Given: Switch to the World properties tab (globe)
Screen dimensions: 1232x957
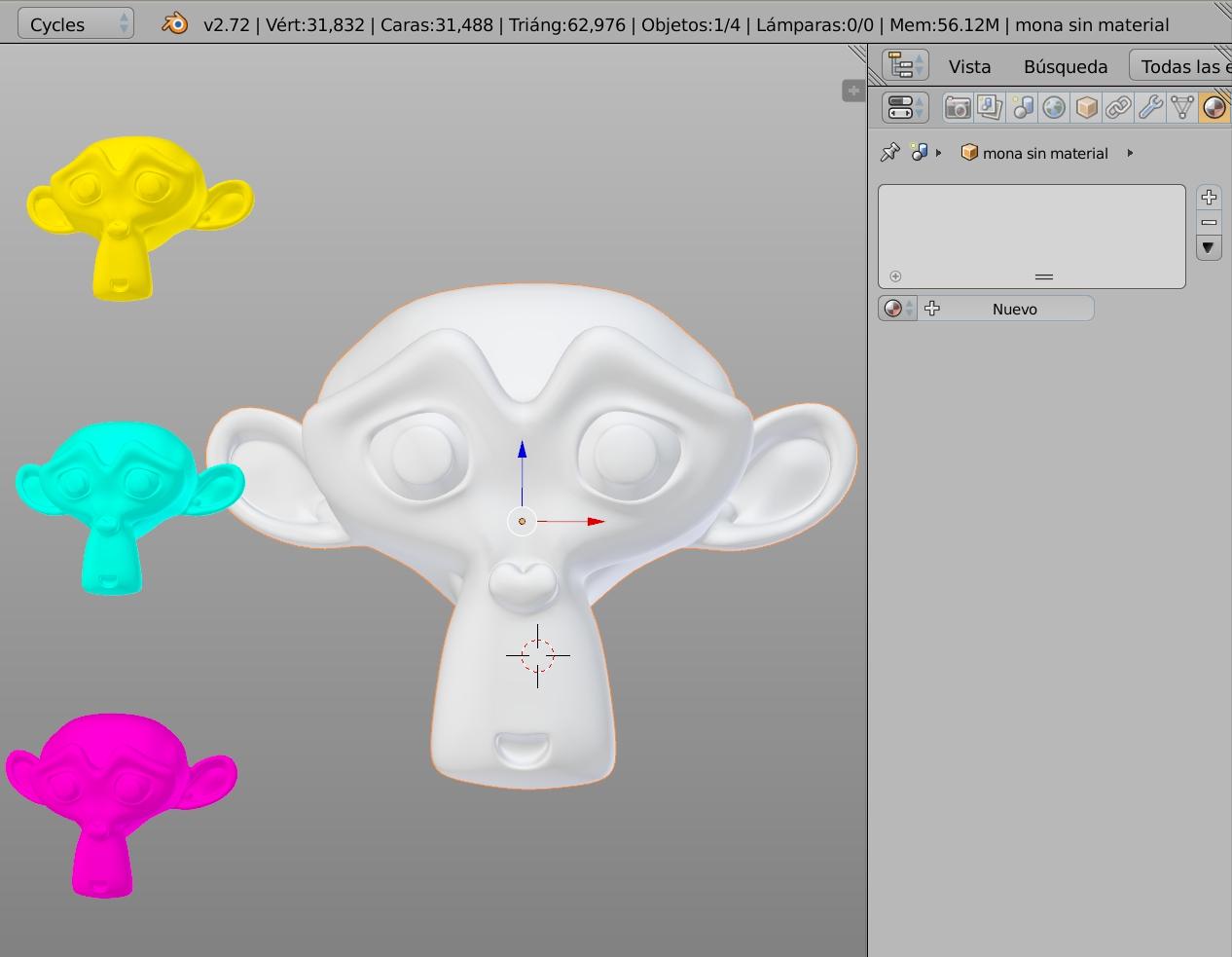Looking at the screenshot, I should [x=1054, y=108].
